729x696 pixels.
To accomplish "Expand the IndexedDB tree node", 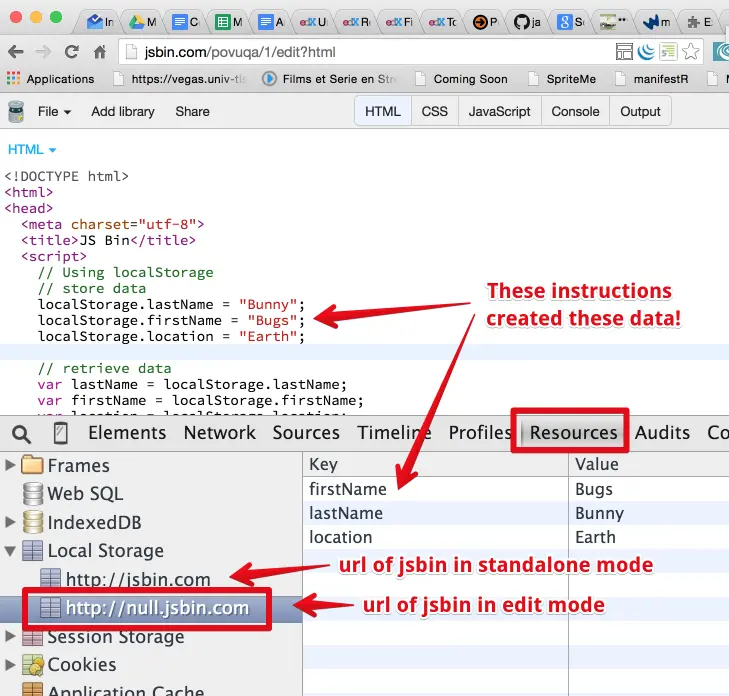I will 10,522.
